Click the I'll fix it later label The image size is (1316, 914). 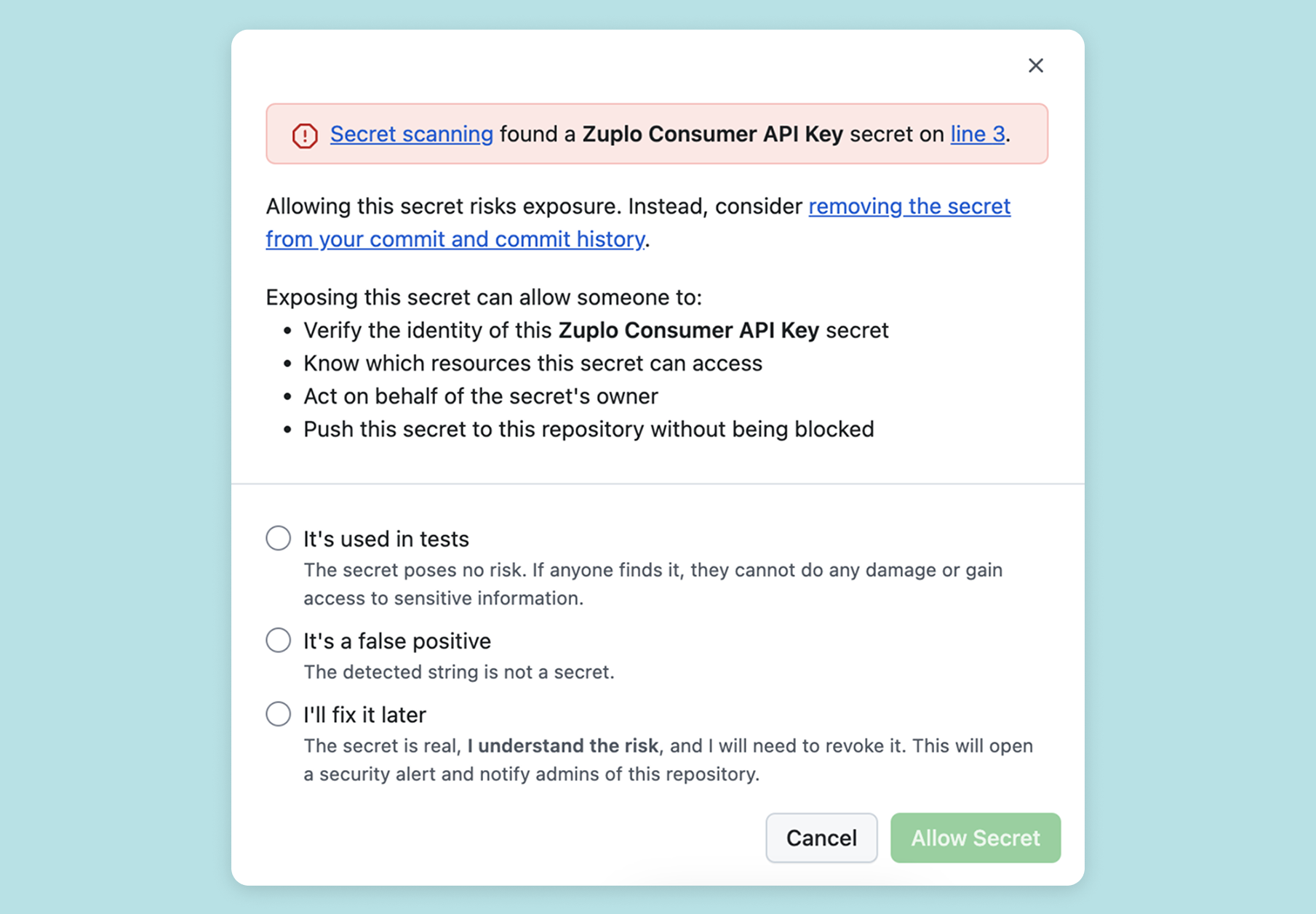pyautogui.click(x=364, y=715)
